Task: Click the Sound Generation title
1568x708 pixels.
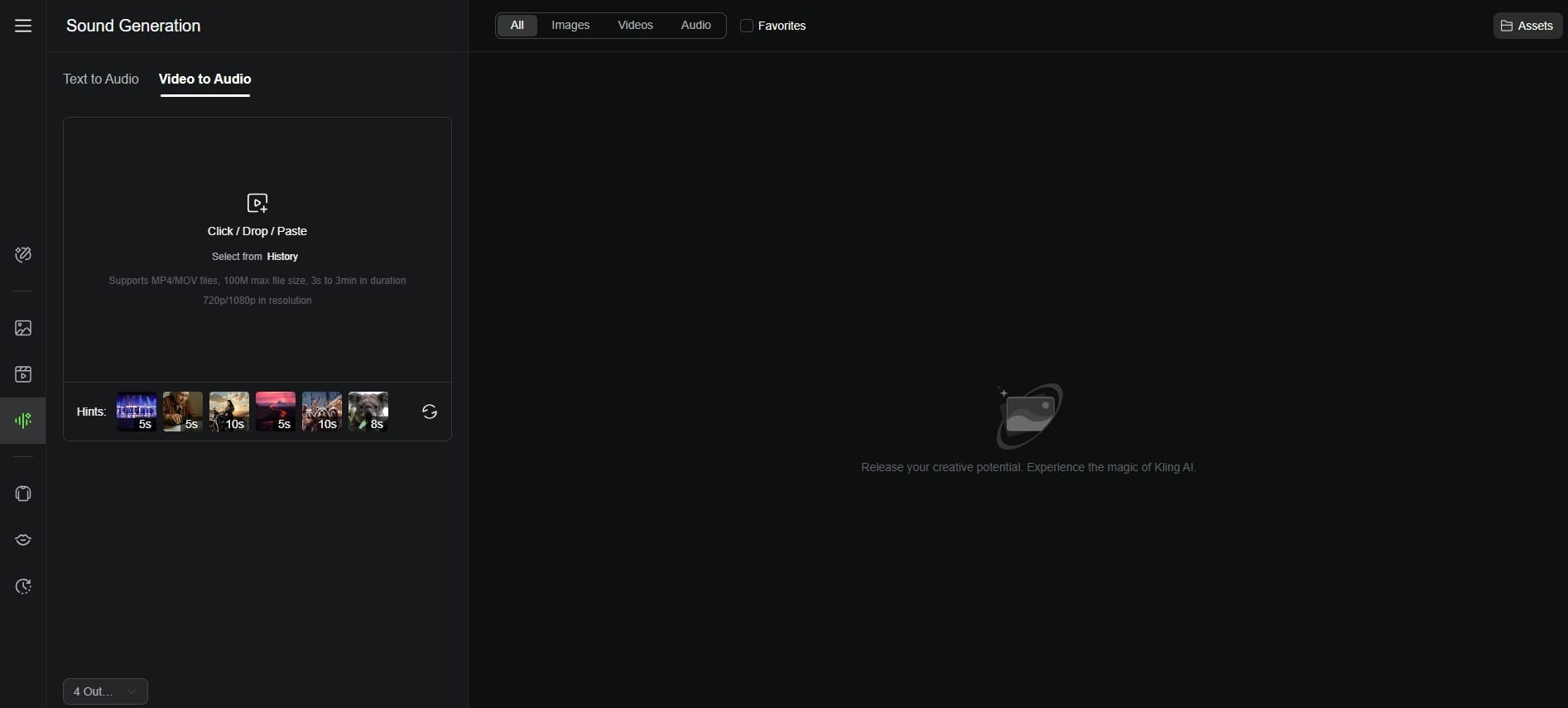Action: [133, 26]
